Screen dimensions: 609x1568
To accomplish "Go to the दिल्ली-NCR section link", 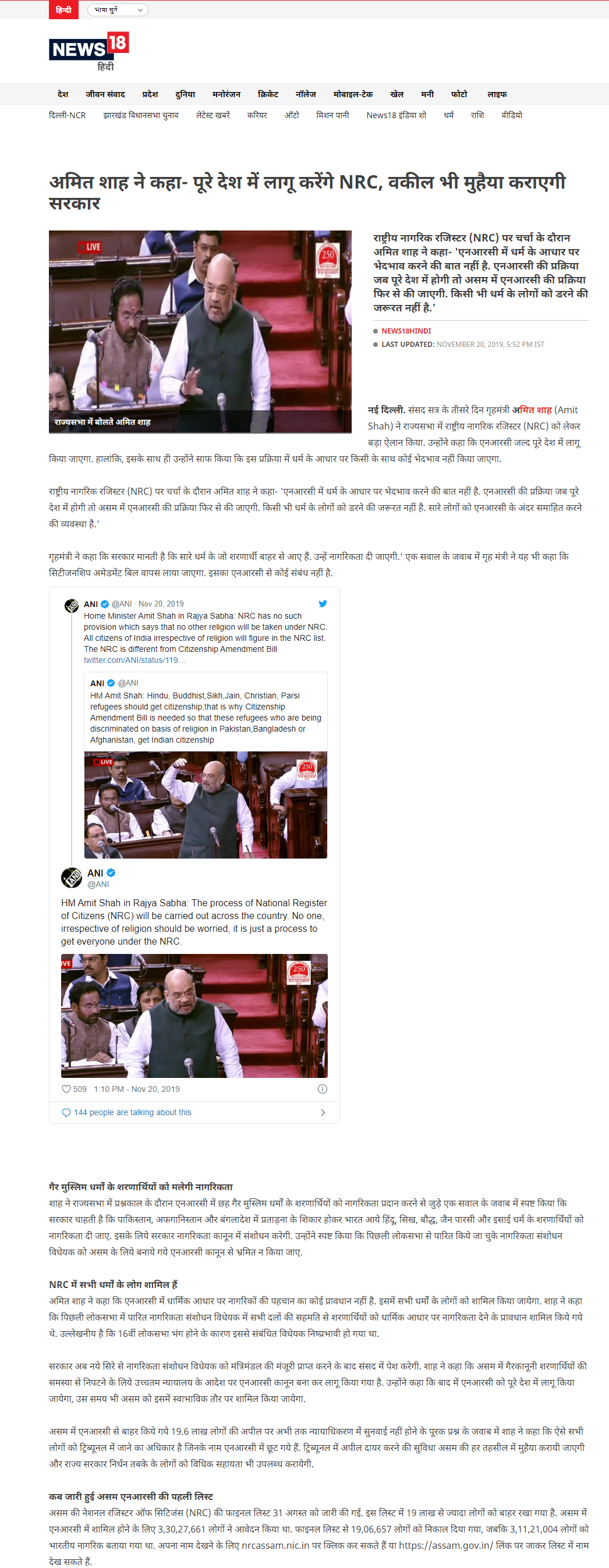I will click(67, 115).
